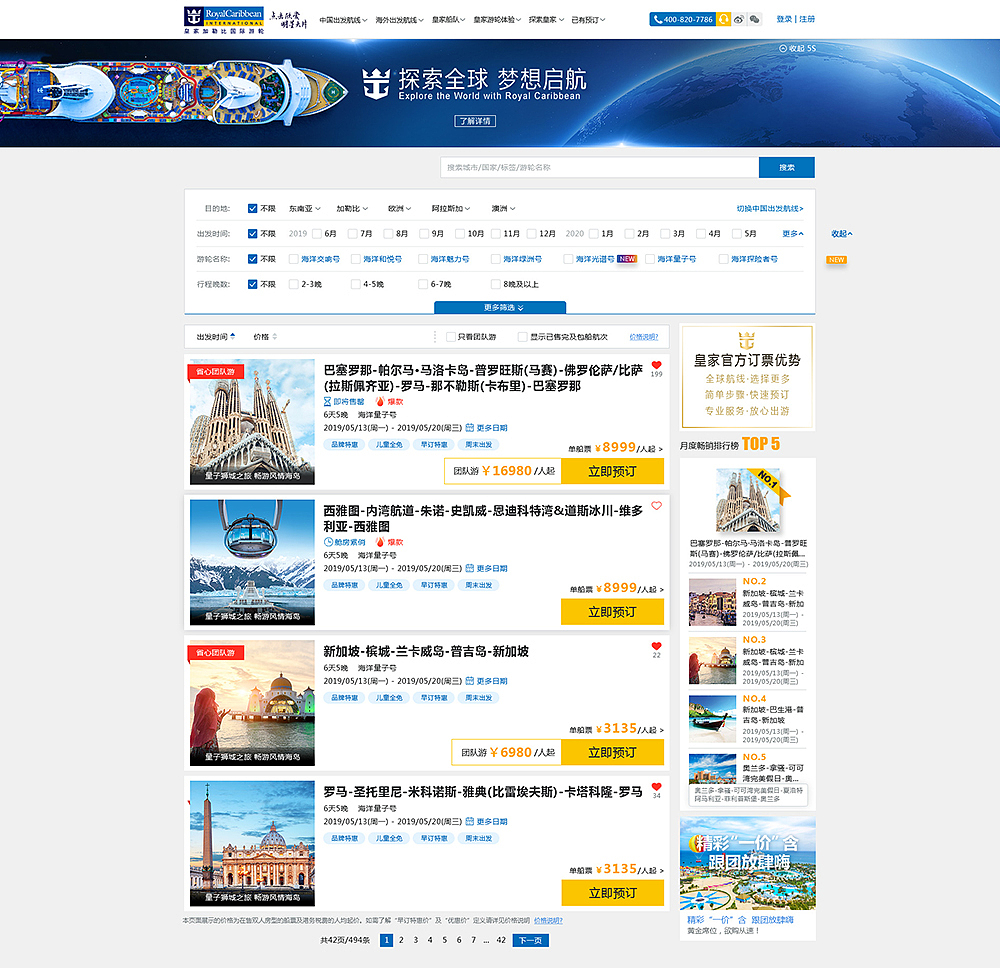Check 只看团队游 filter
This screenshot has width=1000, height=968.
click(450, 337)
